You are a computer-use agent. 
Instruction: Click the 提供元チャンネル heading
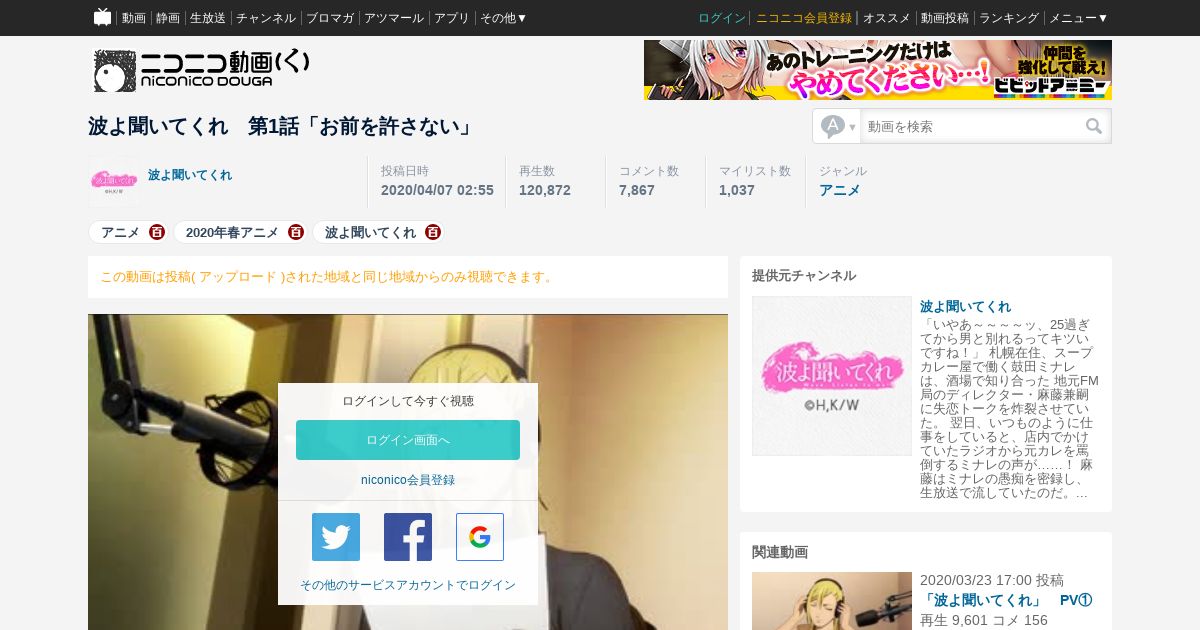[804, 276]
